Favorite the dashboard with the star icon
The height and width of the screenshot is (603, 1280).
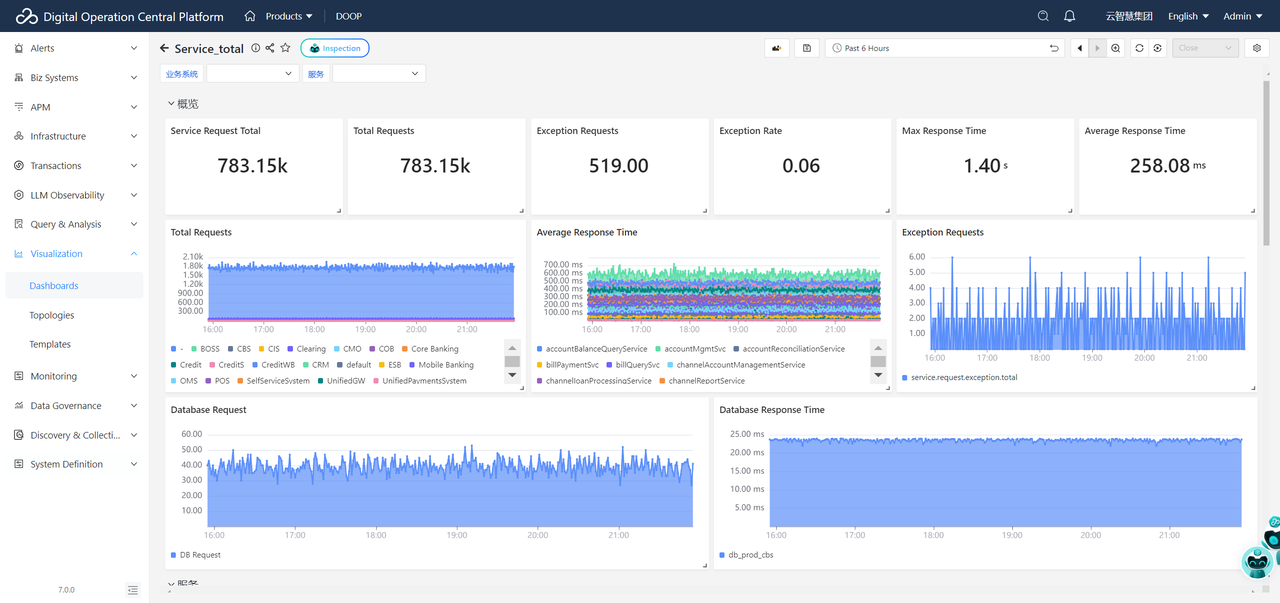[285, 48]
